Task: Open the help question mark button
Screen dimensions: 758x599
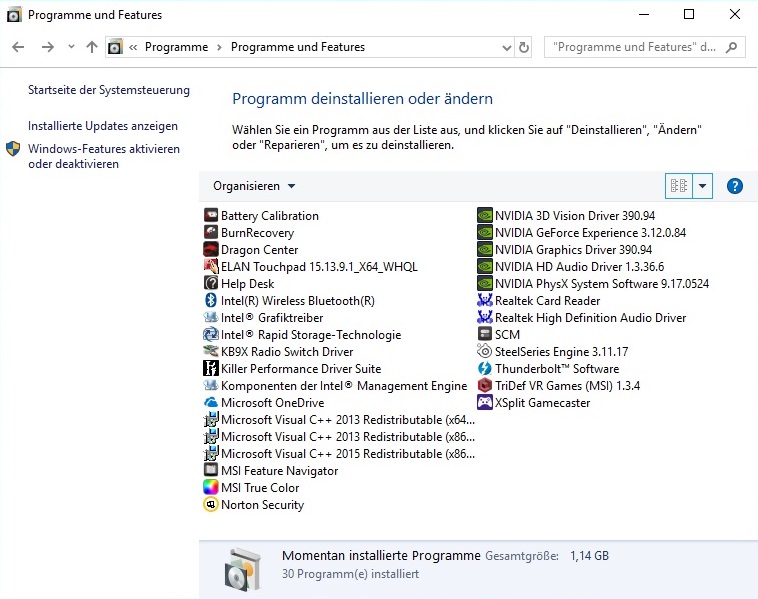Action: click(x=734, y=186)
